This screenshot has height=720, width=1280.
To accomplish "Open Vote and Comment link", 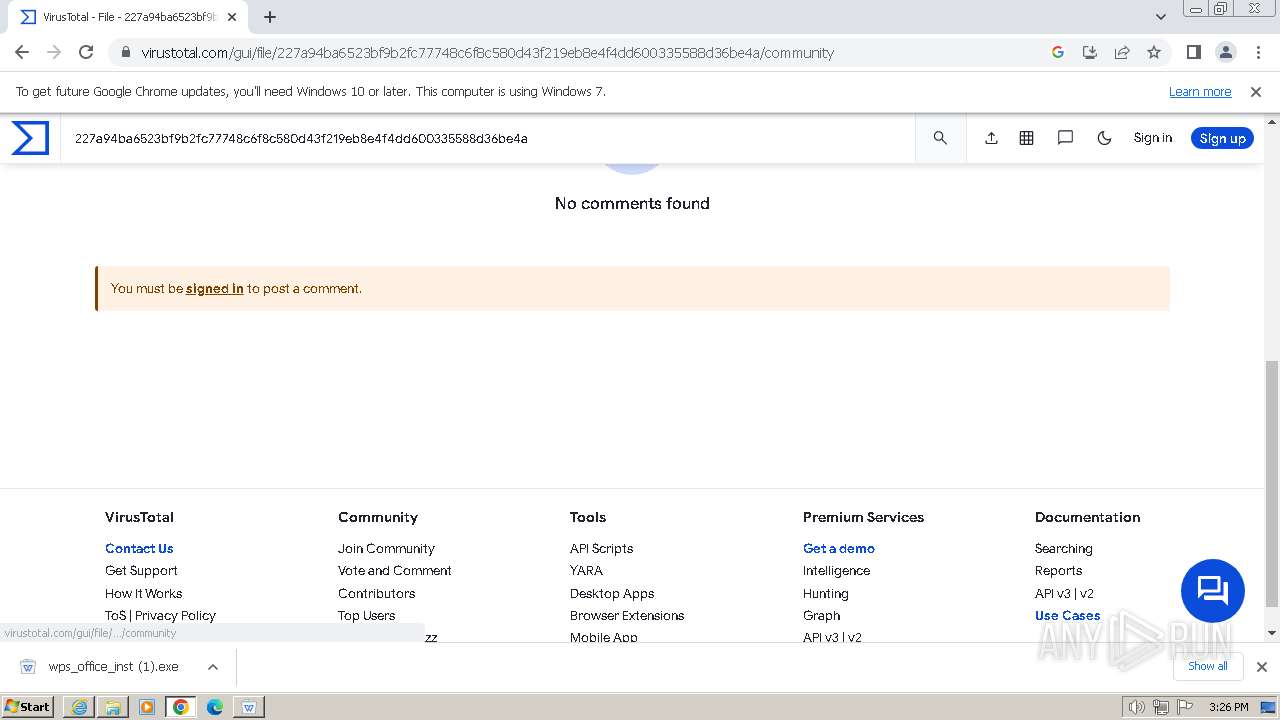I will (394, 570).
